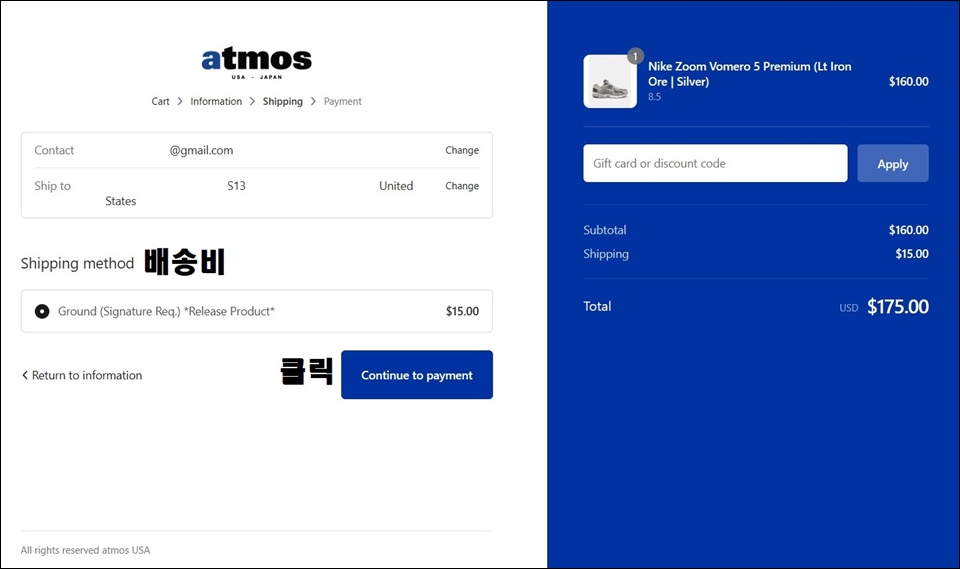
Task: Click the Subtotal $160.00 value
Action: 909,230
